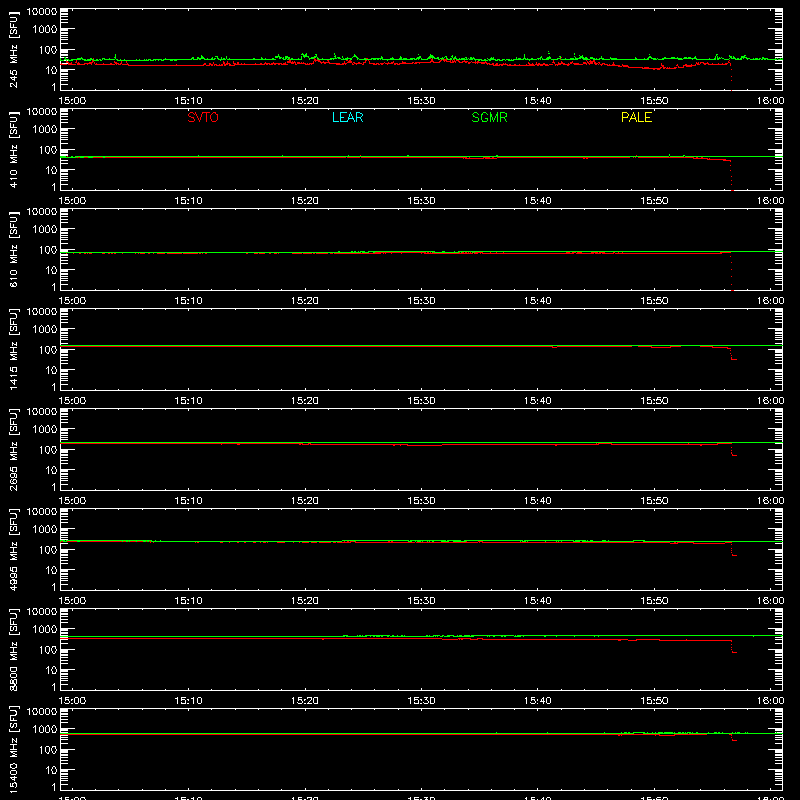Click the 10000 y-axis label of 4995 MHz plot
Image resolution: width=800 pixels, height=800 pixels.
point(42,512)
